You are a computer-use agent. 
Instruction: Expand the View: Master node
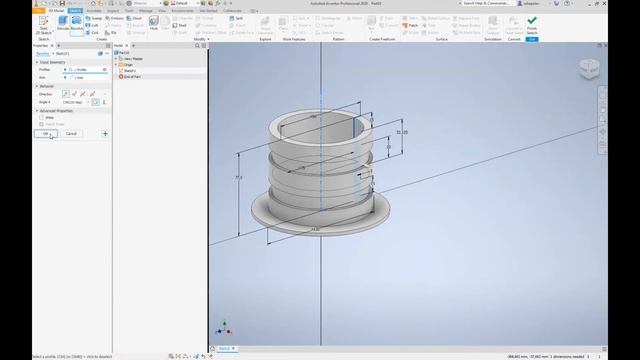116,59
